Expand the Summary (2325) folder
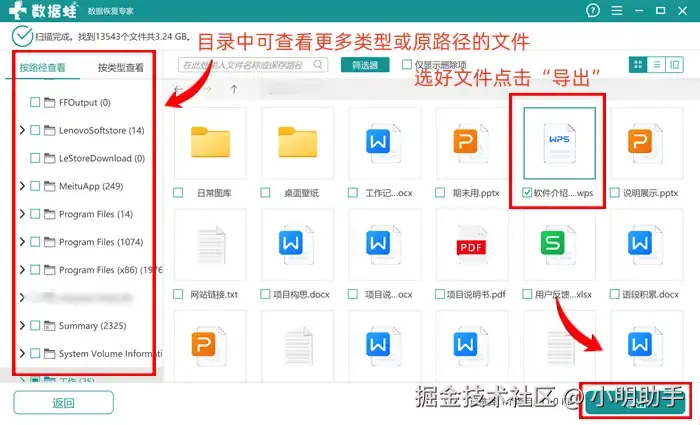 22,326
